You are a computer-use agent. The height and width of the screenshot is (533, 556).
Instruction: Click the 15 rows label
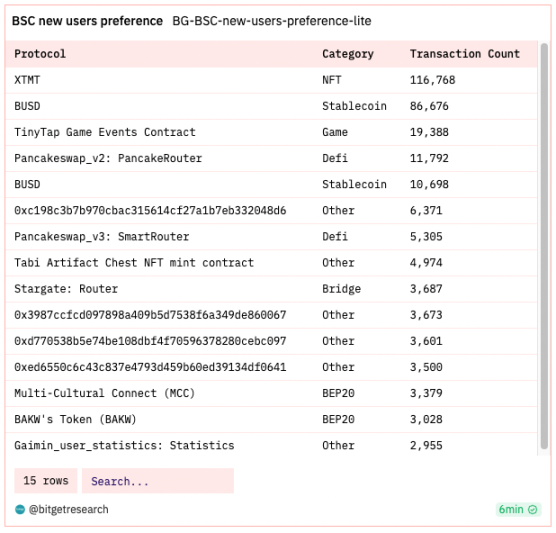(x=46, y=481)
